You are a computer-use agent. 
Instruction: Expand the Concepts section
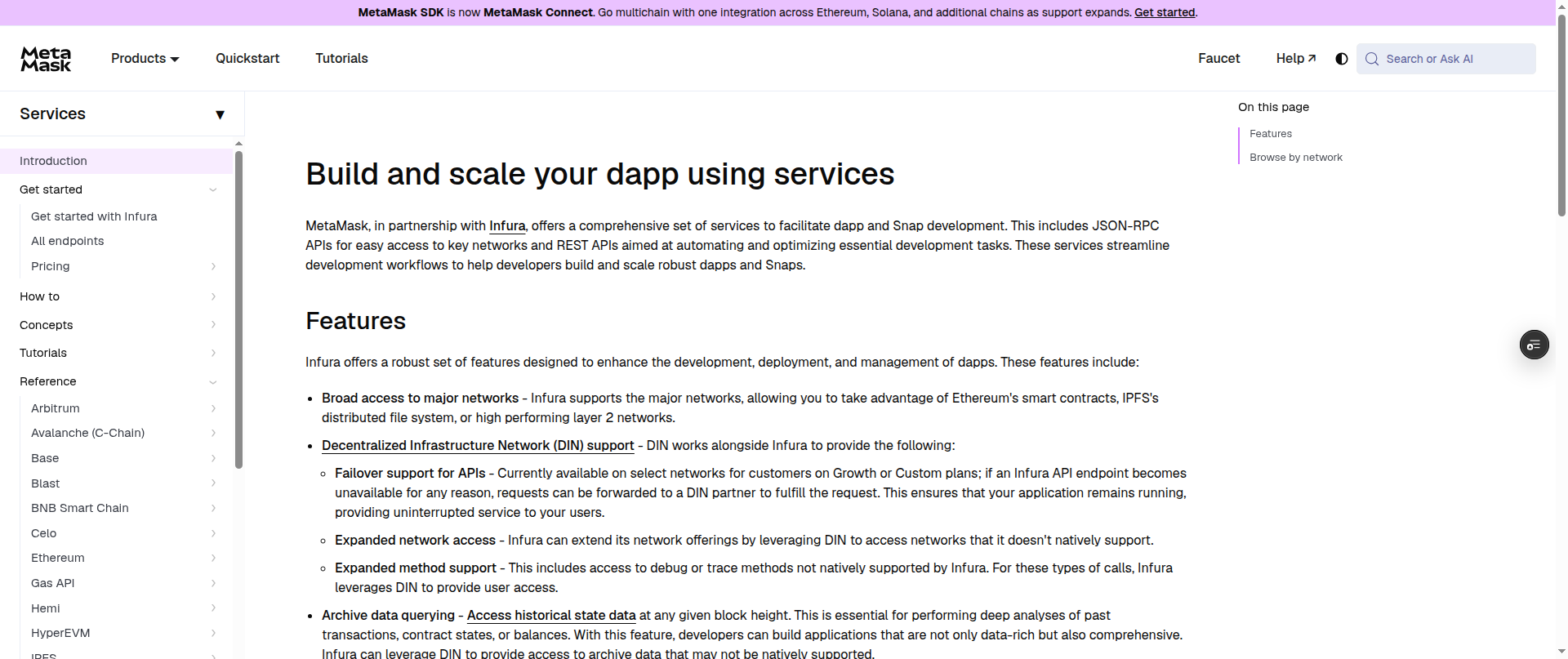[213, 325]
